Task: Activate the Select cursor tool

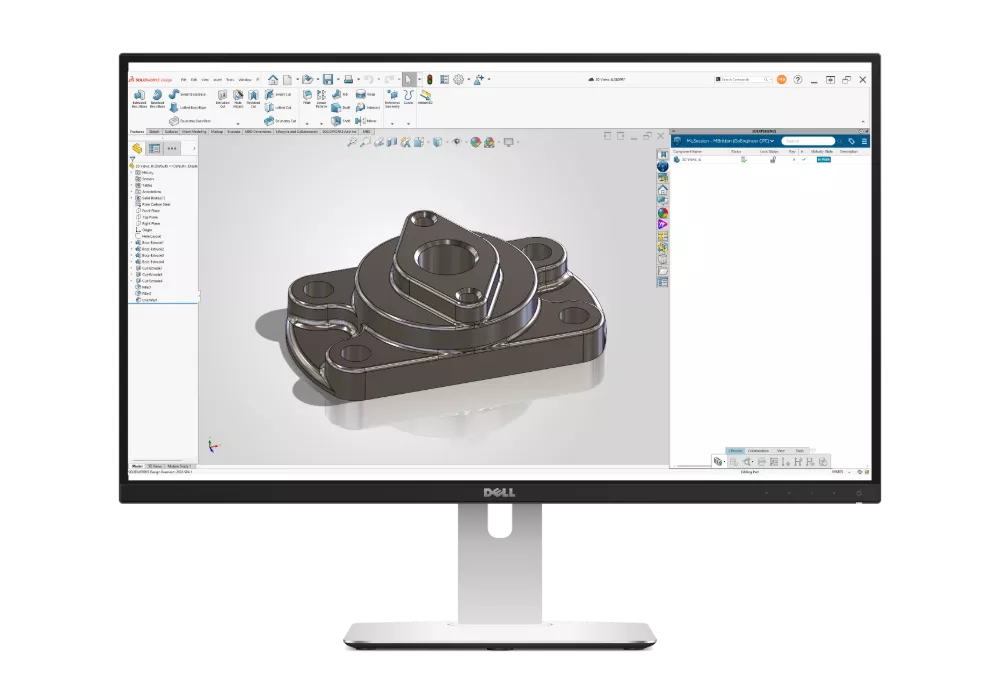Action: pos(409,80)
